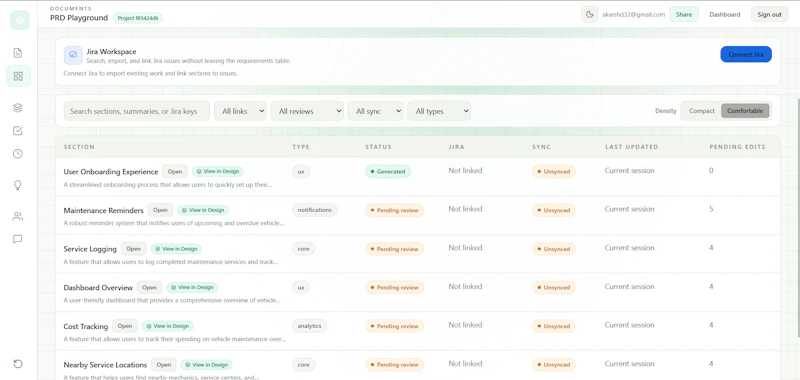Open the All reviews filter dropdown
The image size is (800, 380).
(x=307, y=111)
